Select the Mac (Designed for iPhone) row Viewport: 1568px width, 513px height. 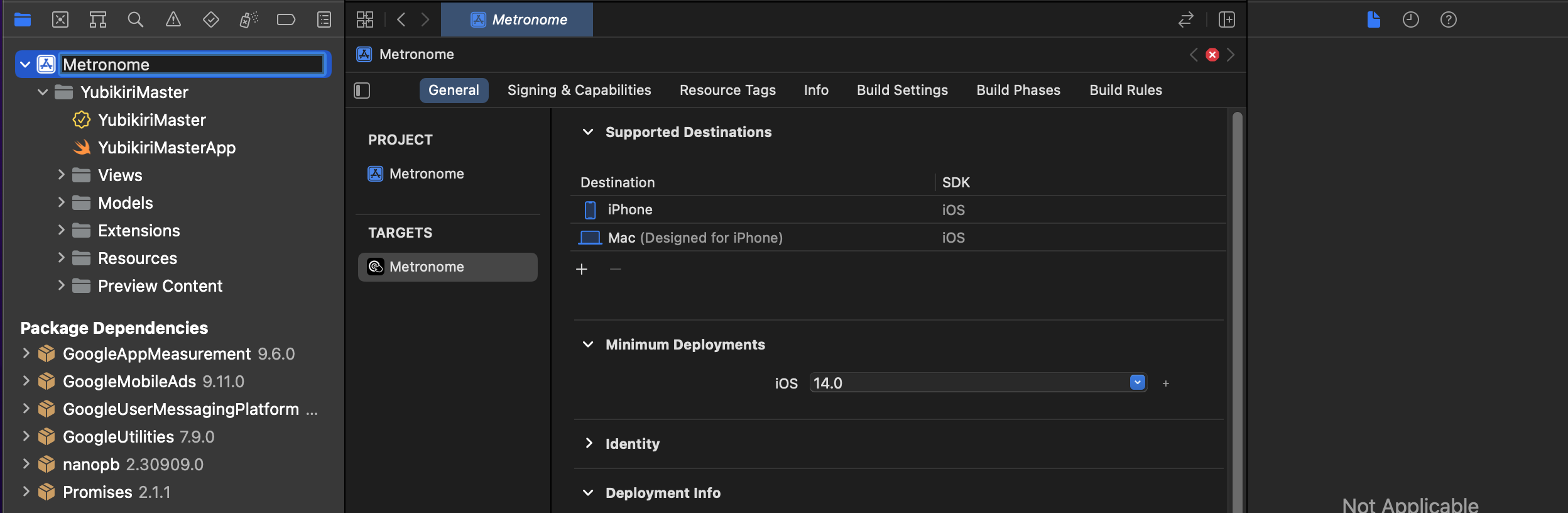point(898,238)
